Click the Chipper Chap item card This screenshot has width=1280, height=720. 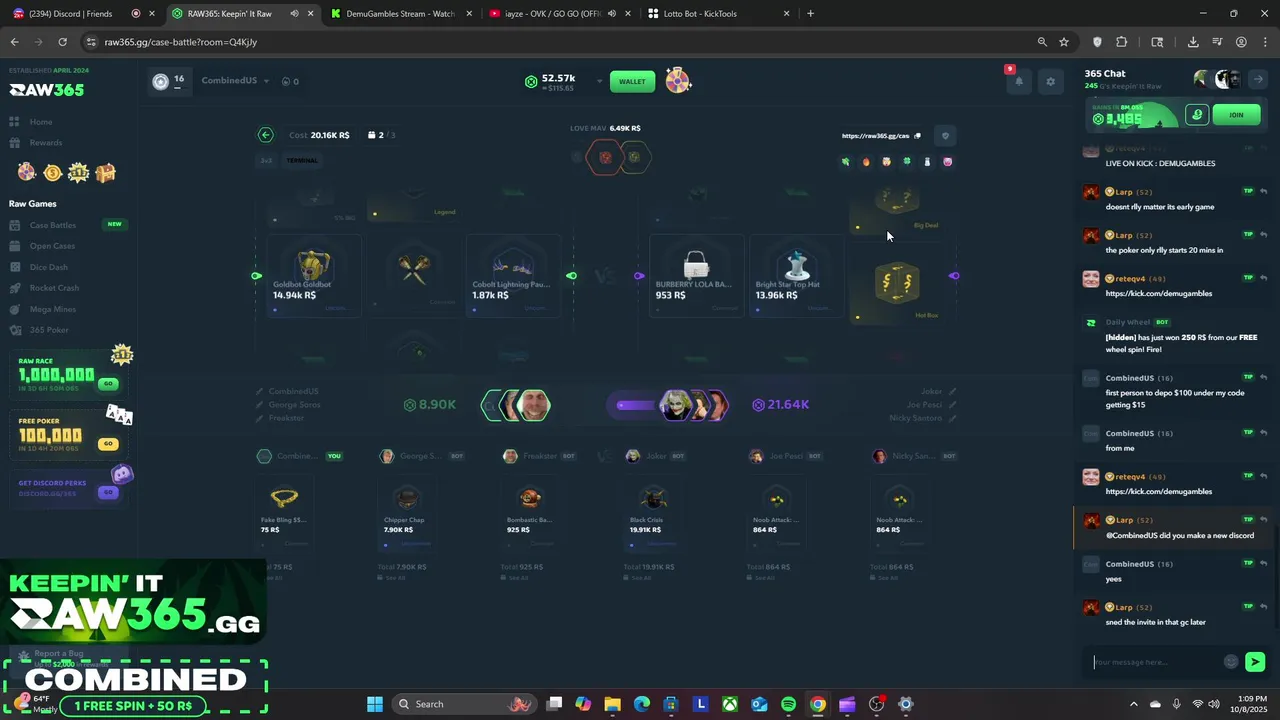pos(405,514)
